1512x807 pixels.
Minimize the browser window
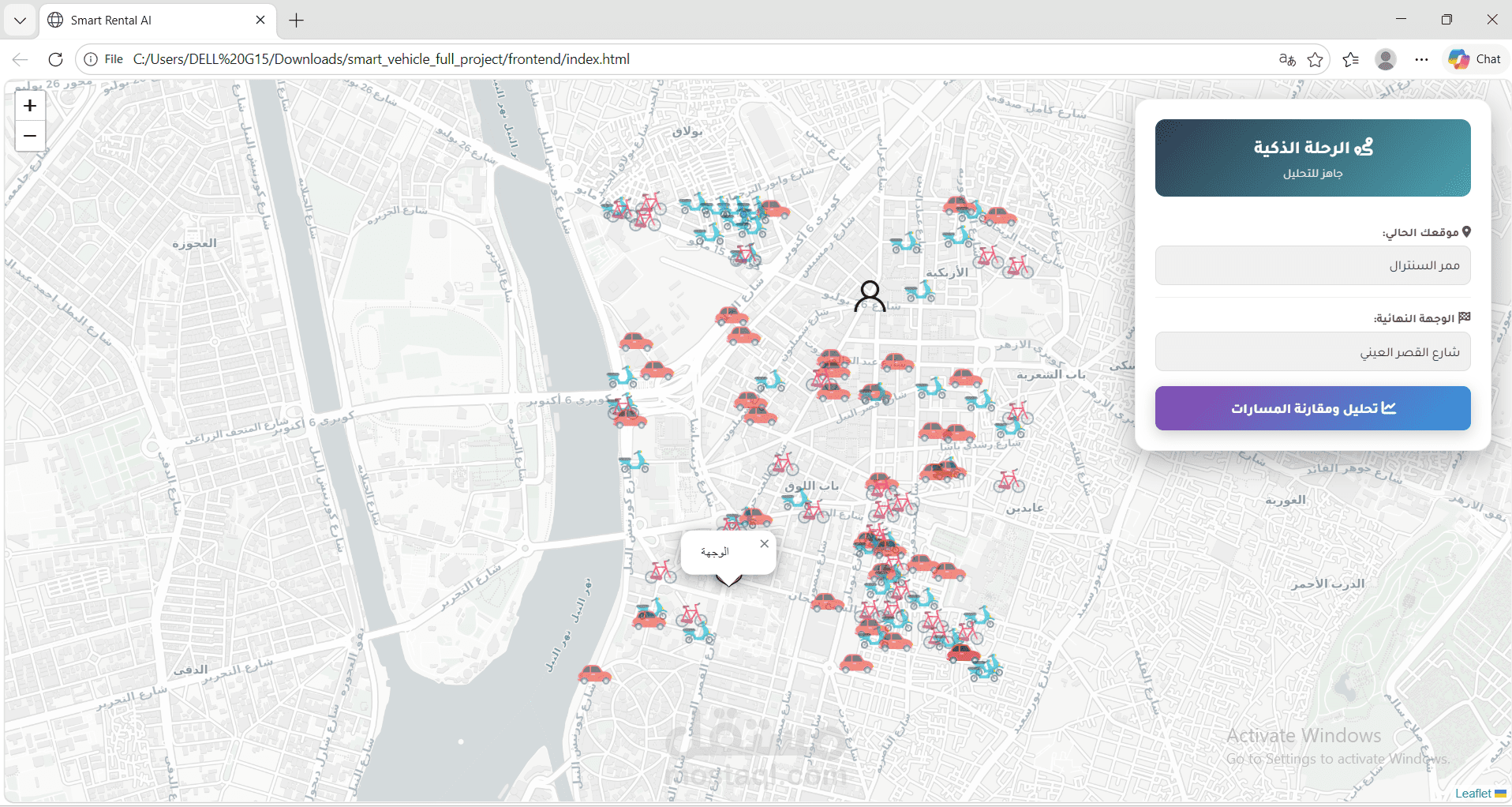(1401, 20)
